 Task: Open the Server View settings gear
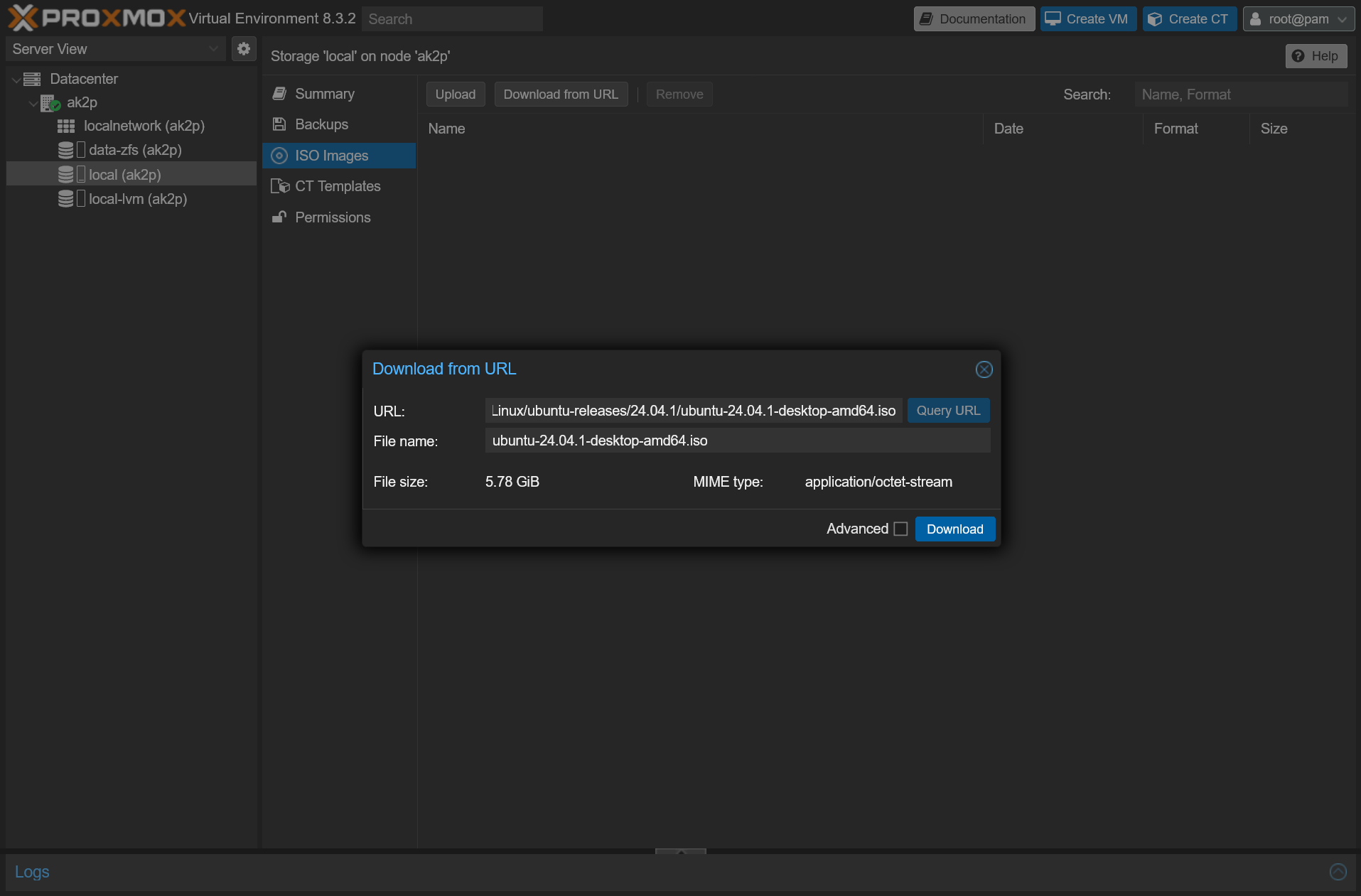[244, 48]
